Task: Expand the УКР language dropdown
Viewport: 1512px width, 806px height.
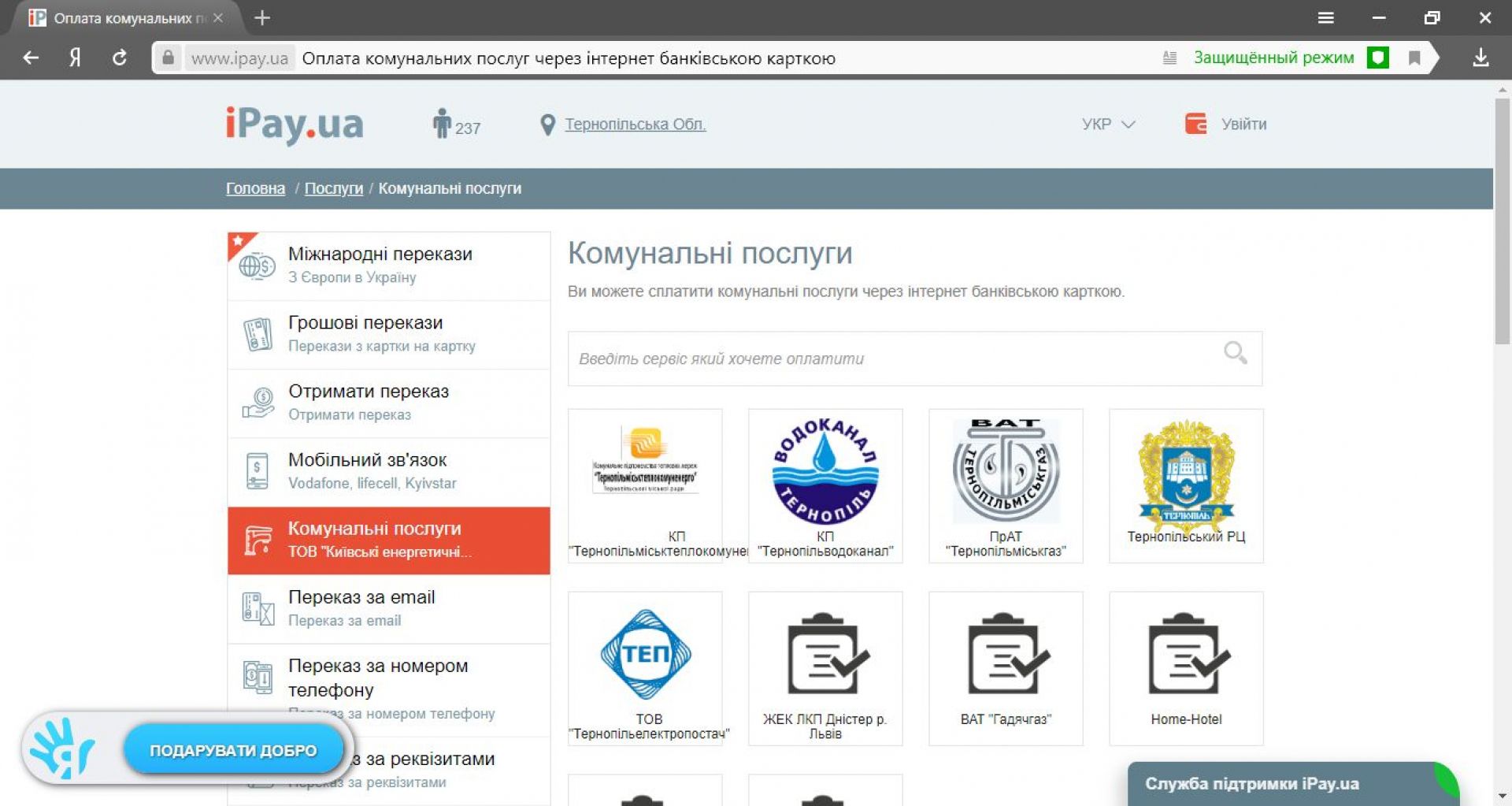Action: tap(1108, 124)
